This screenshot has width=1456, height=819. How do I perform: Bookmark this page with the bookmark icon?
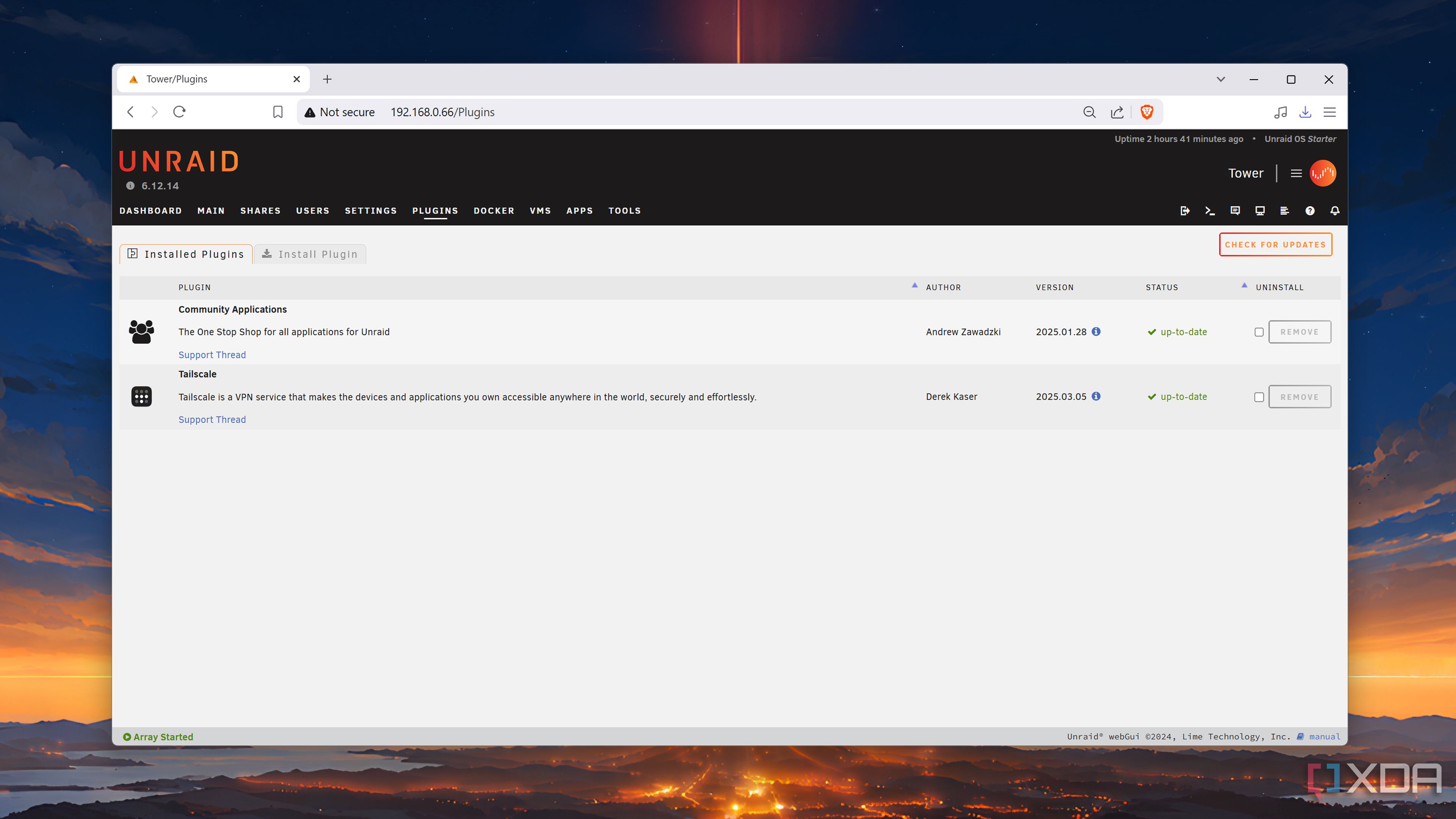278,112
